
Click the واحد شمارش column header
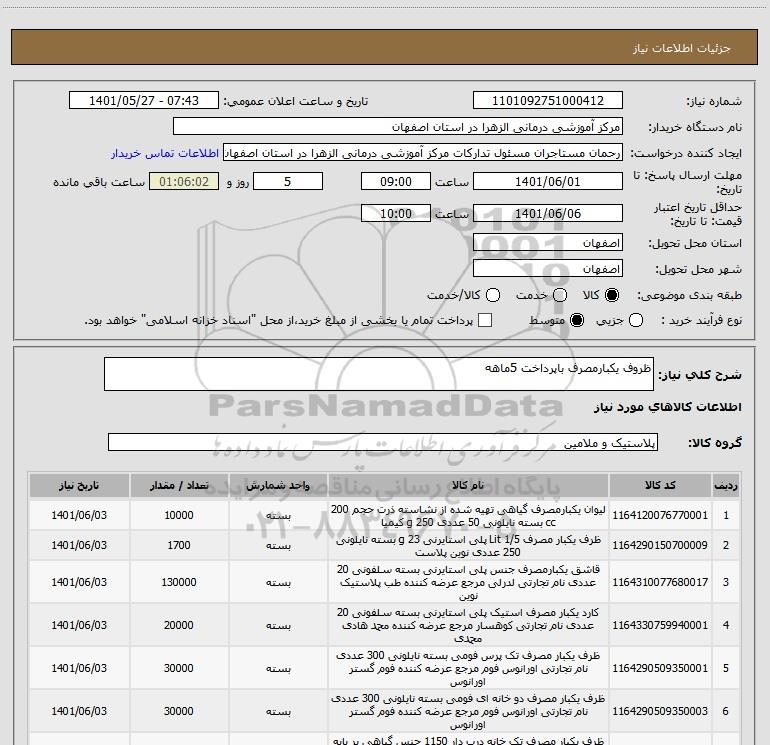[x=278, y=485]
